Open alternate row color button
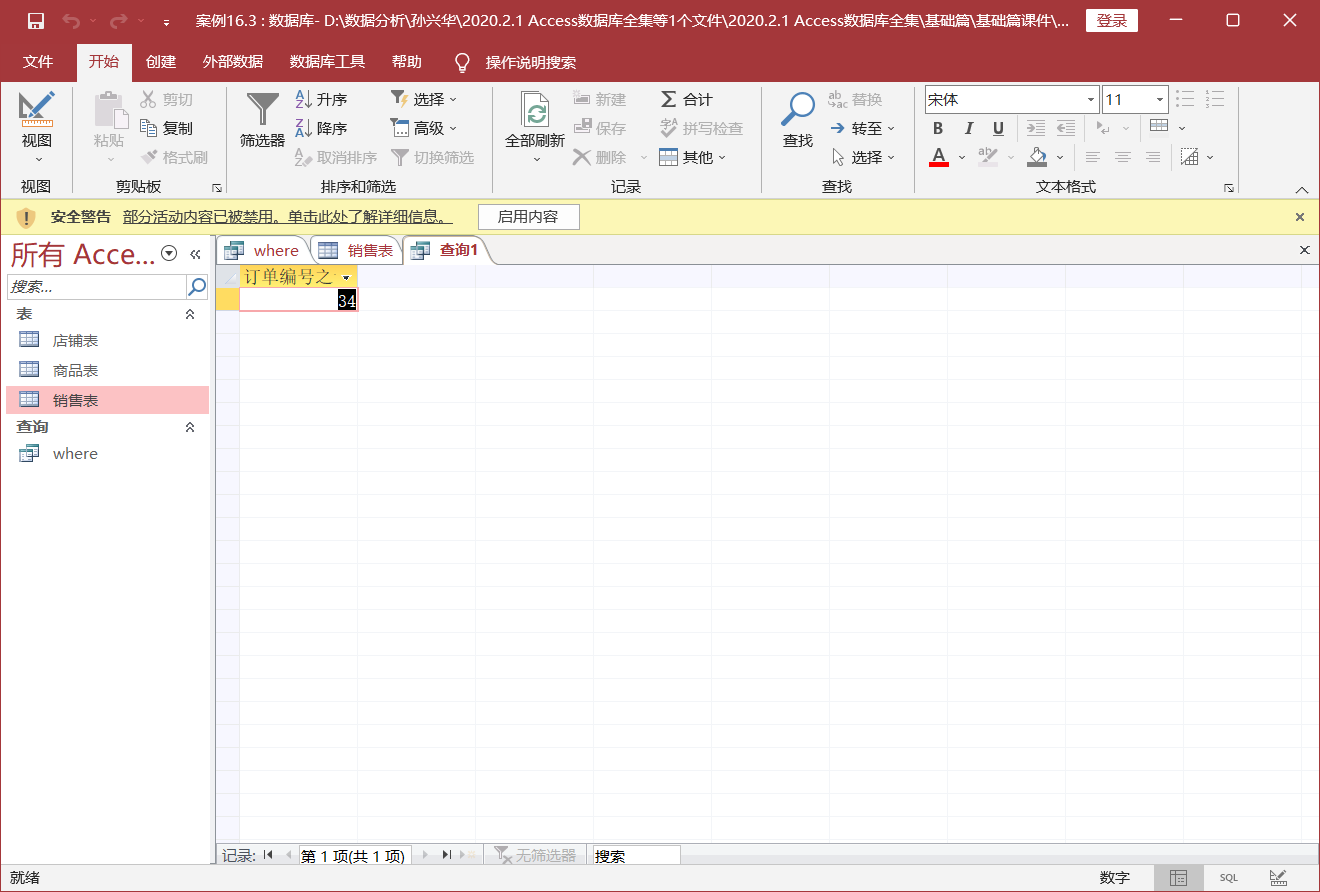 pos(1189,157)
